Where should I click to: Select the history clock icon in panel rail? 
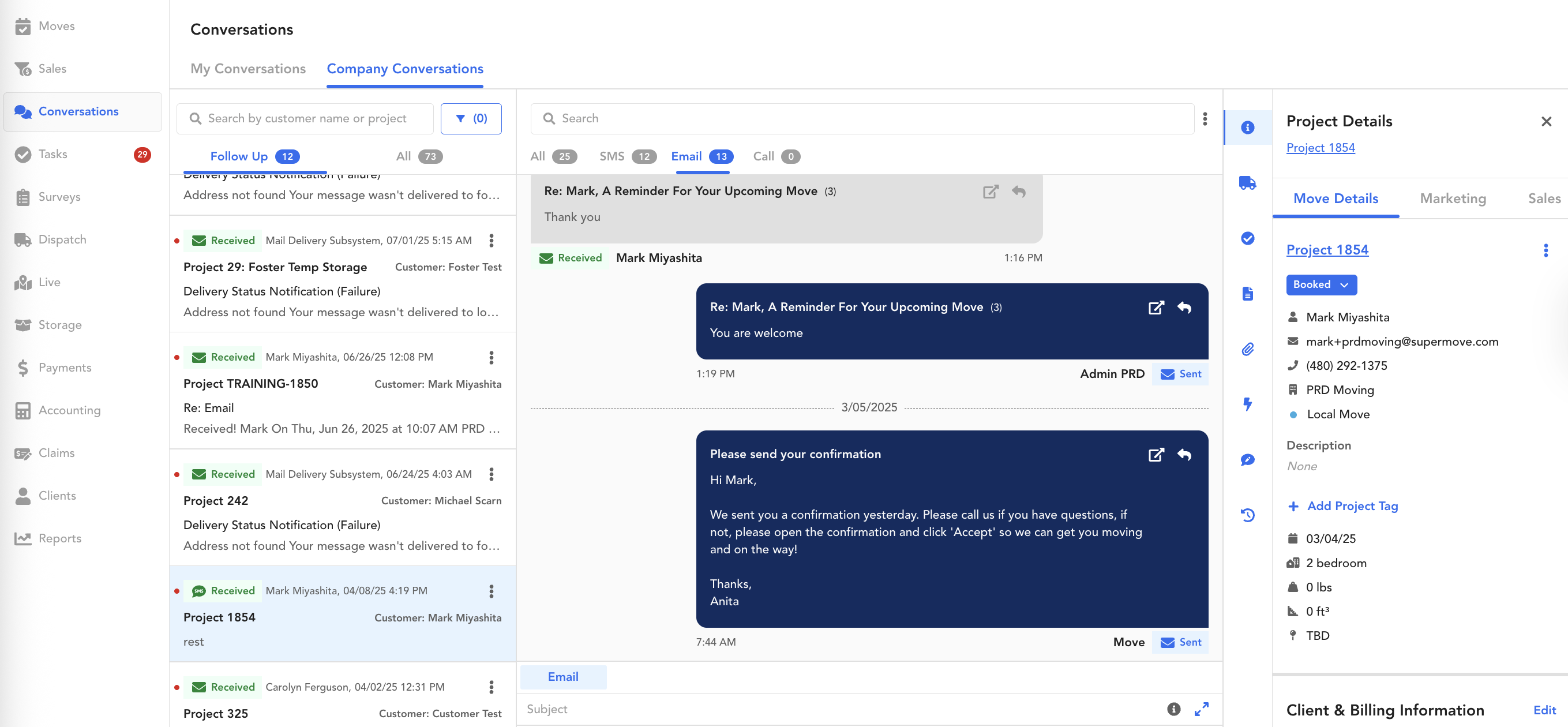[x=1247, y=515]
